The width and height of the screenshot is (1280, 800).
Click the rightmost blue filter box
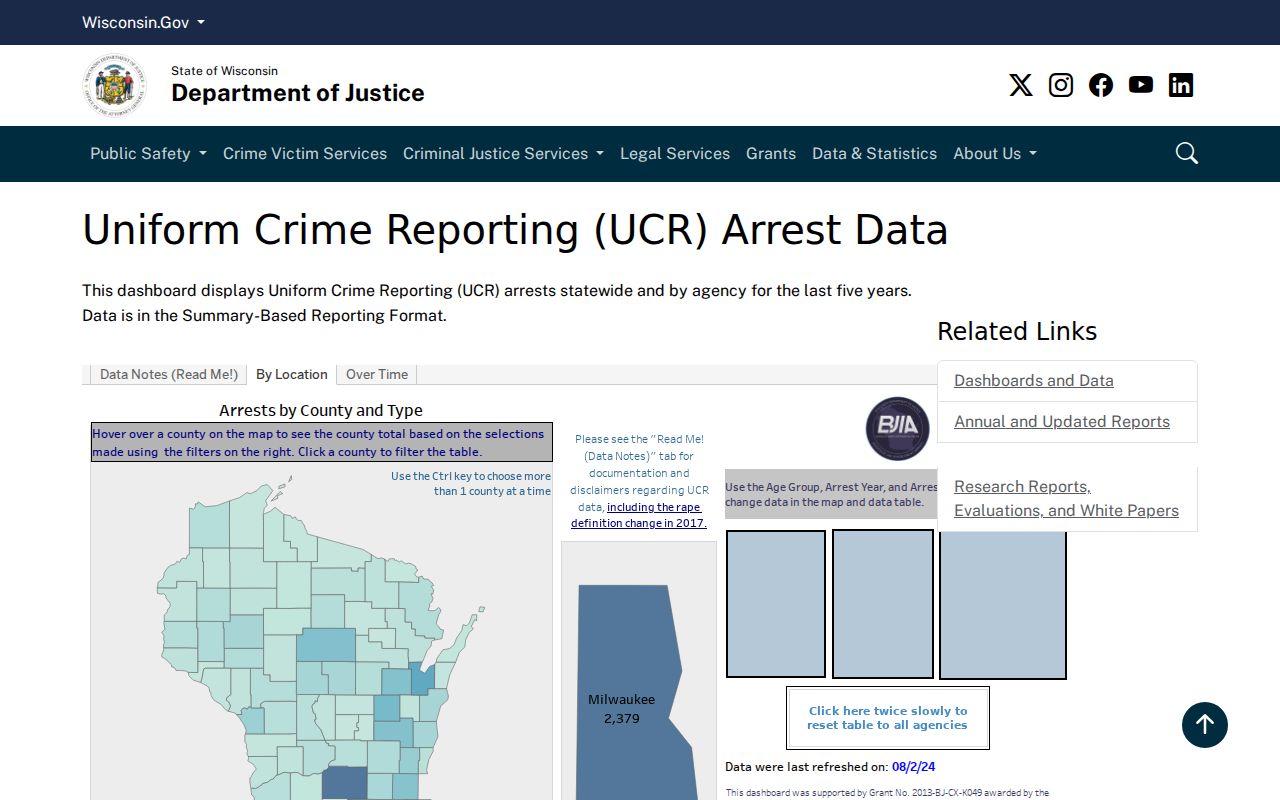pos(1003,604)
